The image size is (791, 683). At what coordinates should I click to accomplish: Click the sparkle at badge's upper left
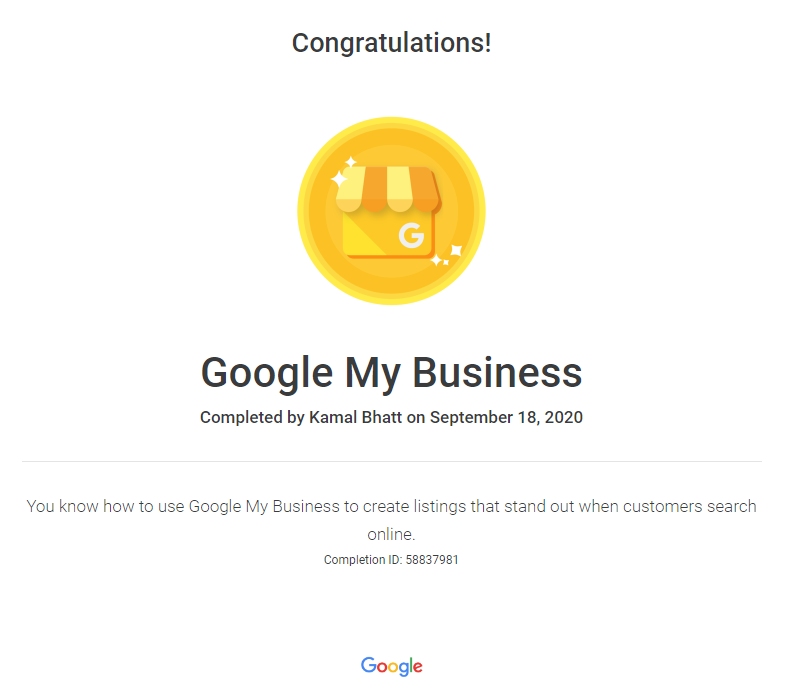(x=341, y=176)
